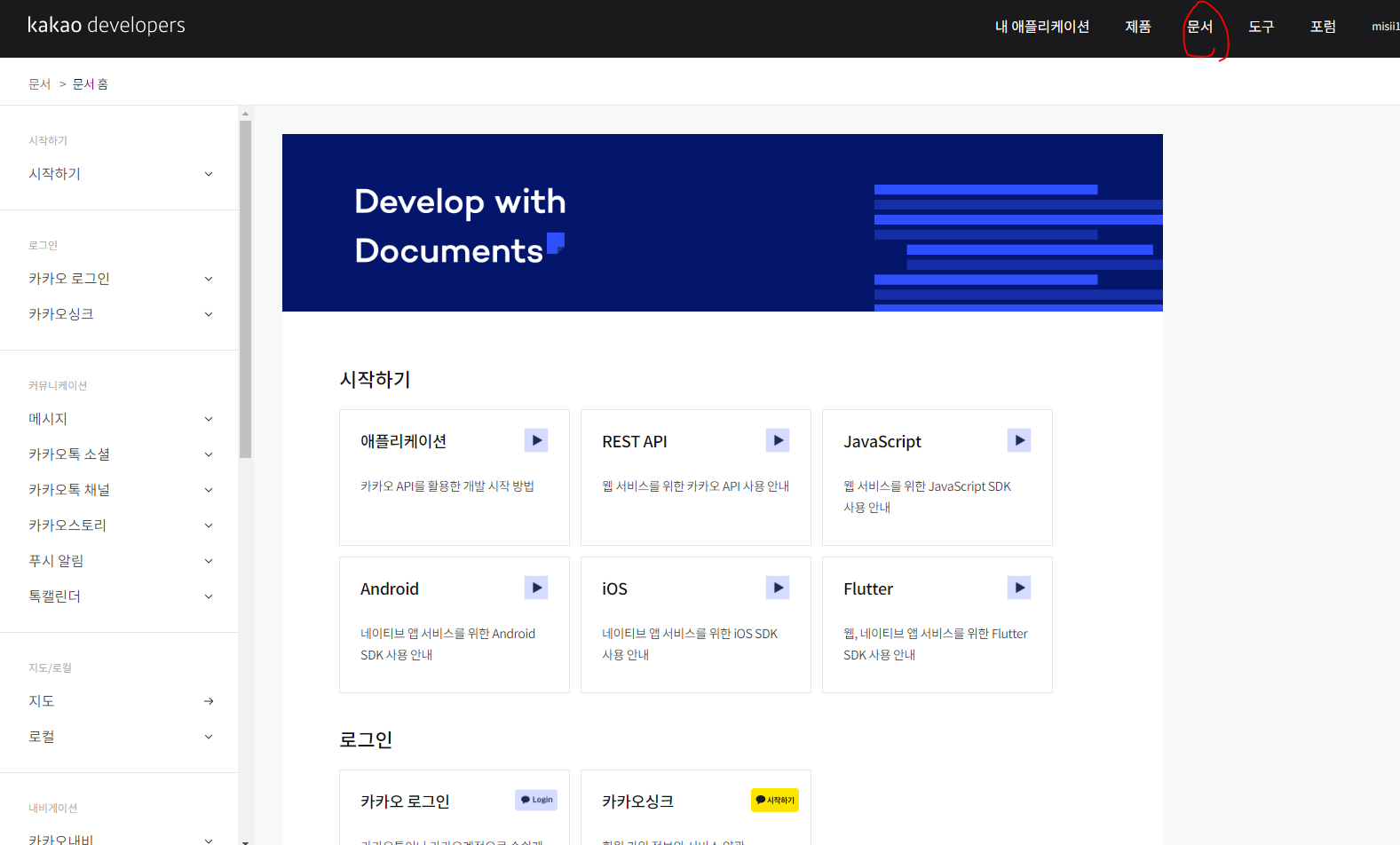
Task: Open iOS card title
Action: pyautogui.click(x=614, y=588)
